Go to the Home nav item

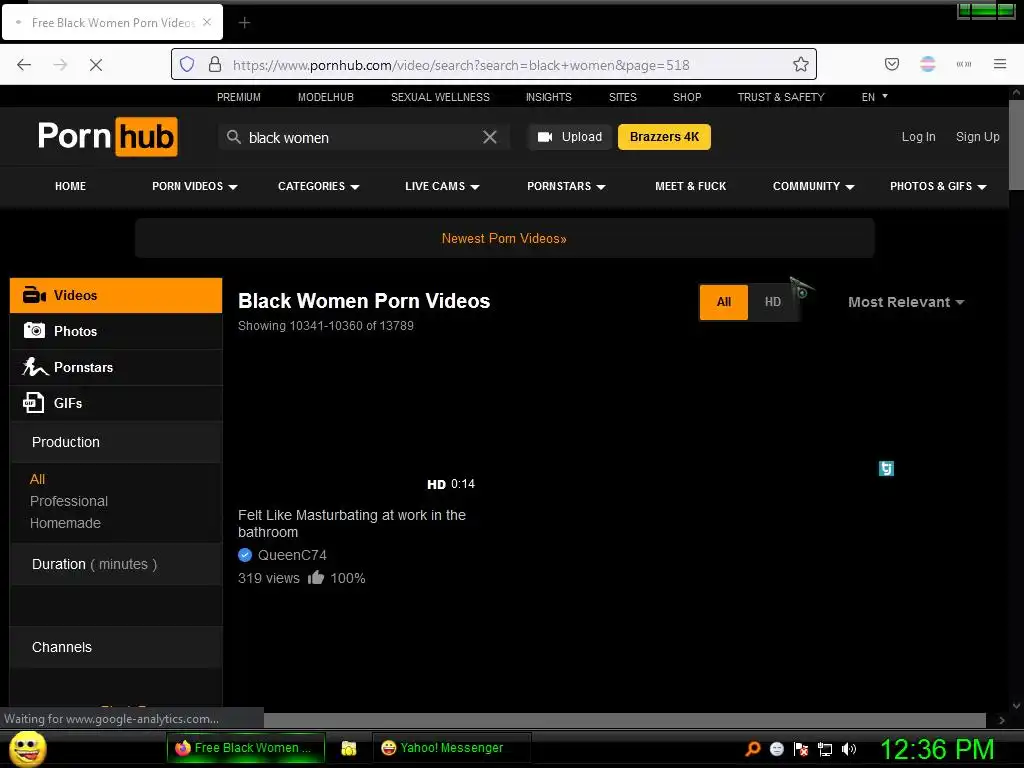coord(71,186)
